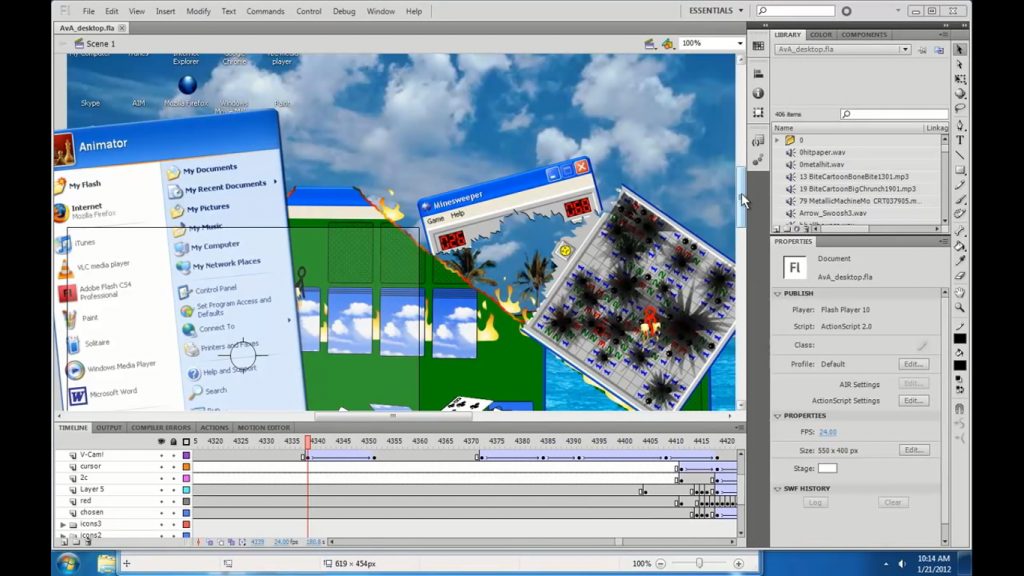Open the Library panel options menu
Image resolution: width=1024 pixels, height=576 pixels.
tap(943, 35)
